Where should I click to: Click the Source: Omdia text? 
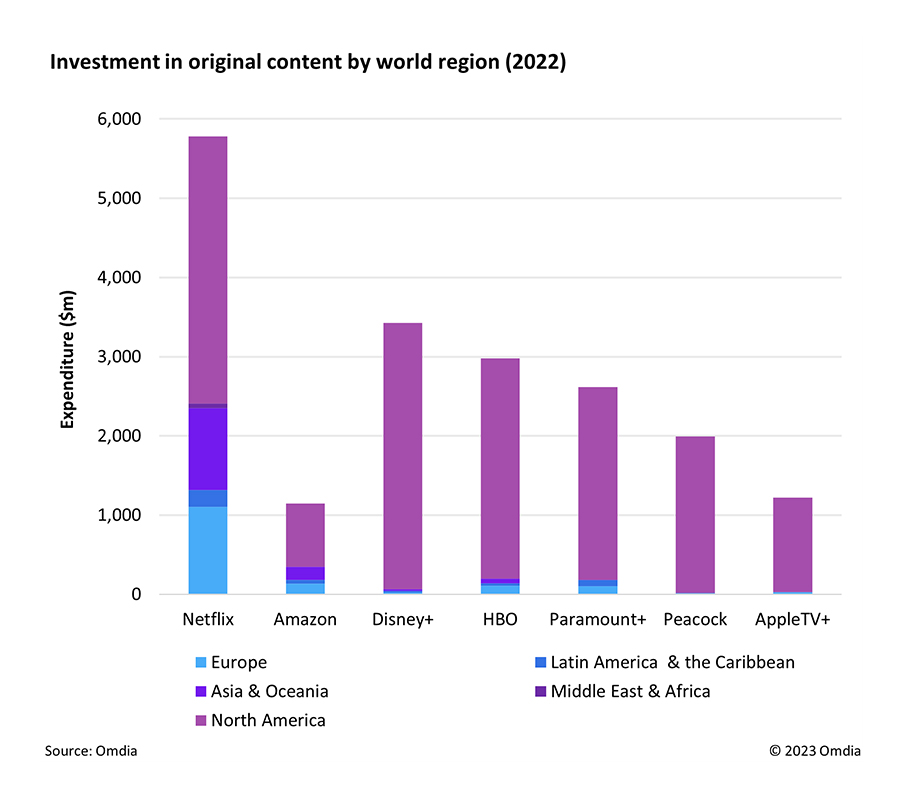pos(91,751)
